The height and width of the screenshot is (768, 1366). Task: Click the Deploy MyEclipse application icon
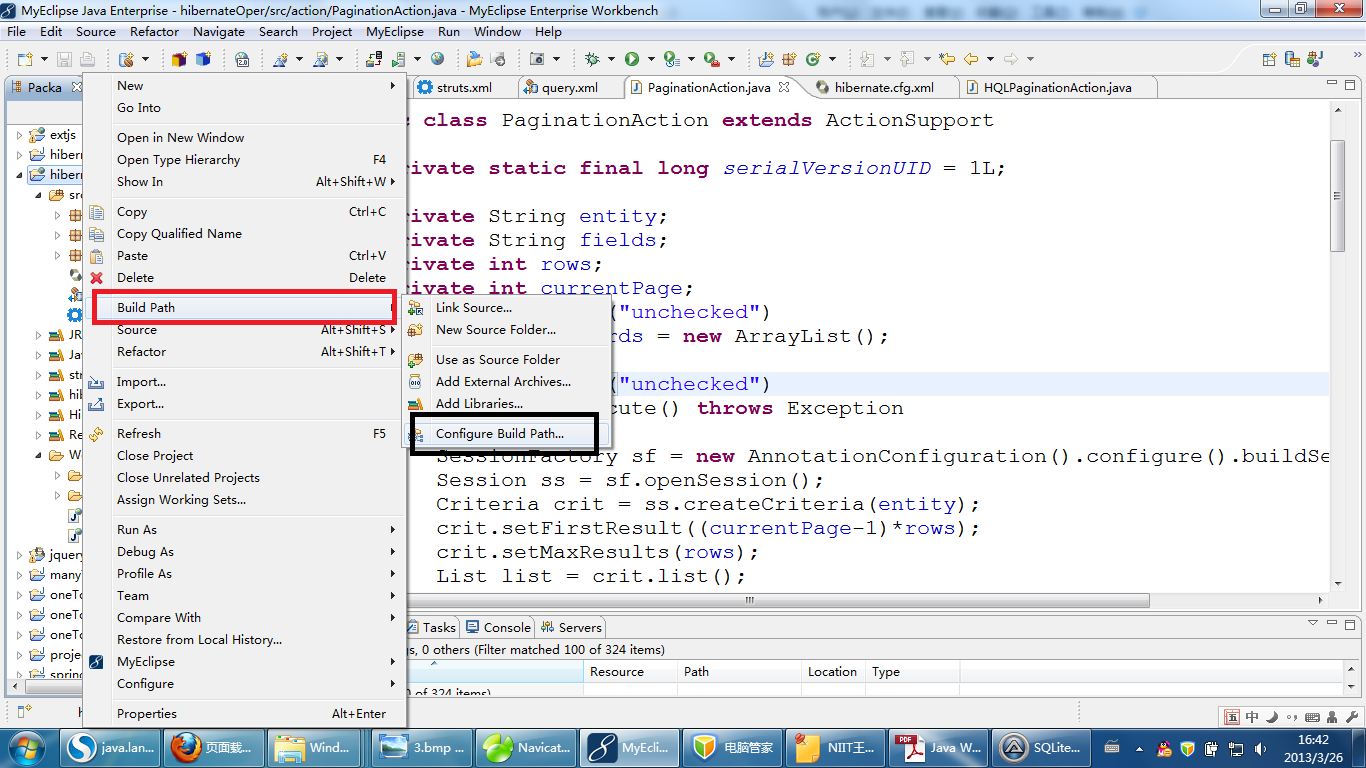pyautogui.click(x=374, y=59)
